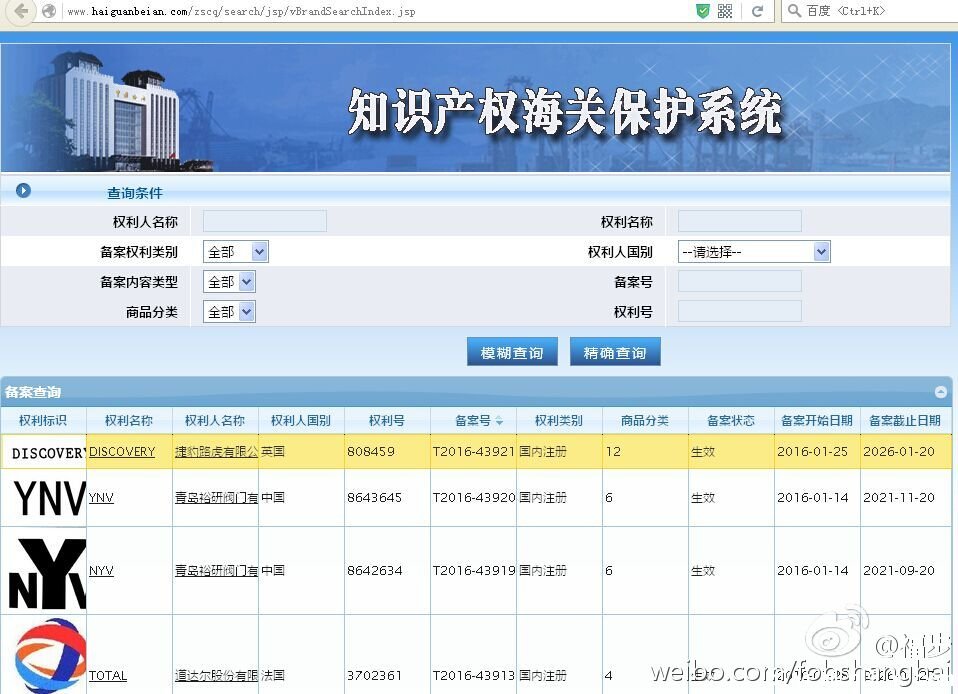Click the 权利号 column header
Viewport: 958px width, 694px height.
(x=387, y=420)
